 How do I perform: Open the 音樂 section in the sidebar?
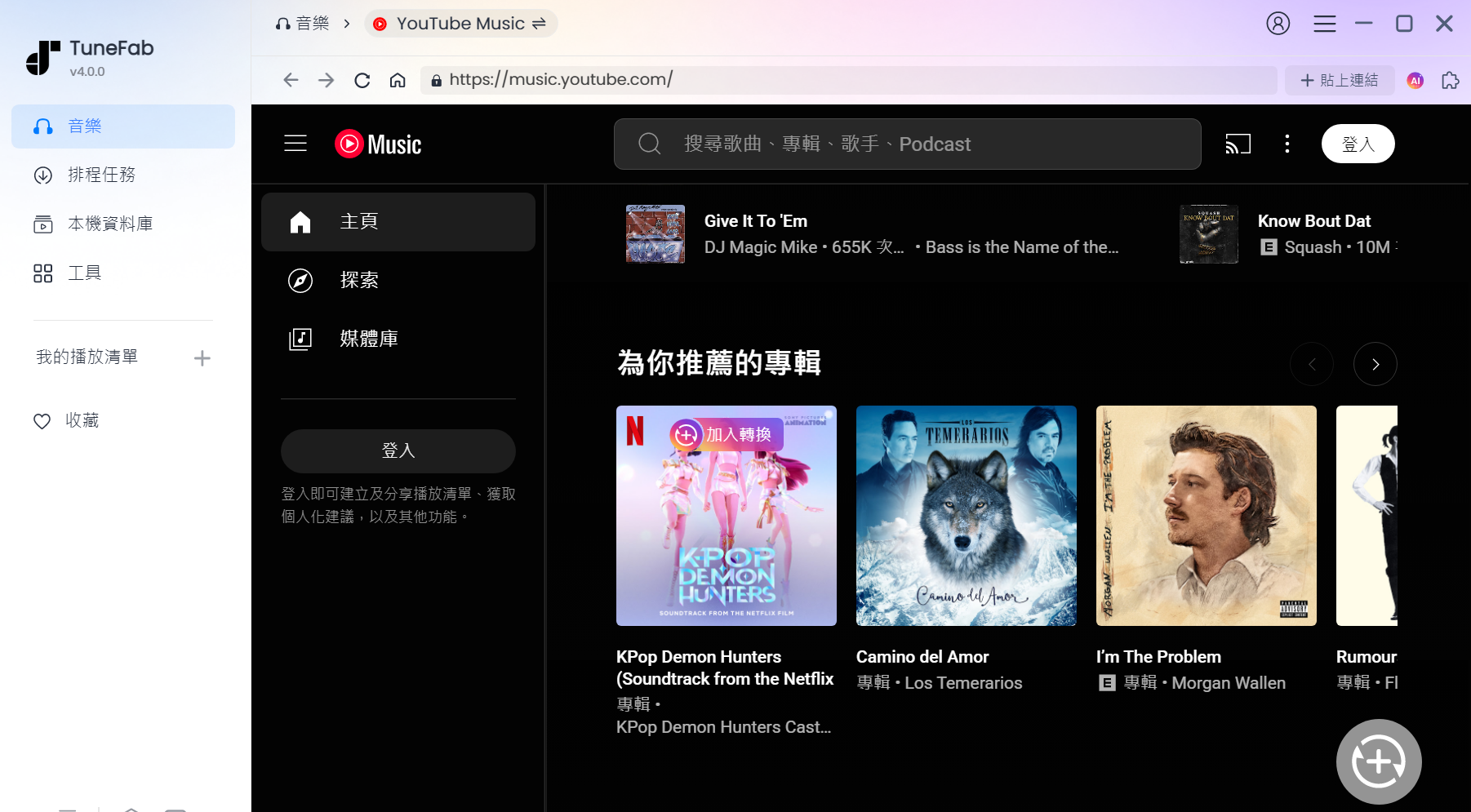pos(84,126)
